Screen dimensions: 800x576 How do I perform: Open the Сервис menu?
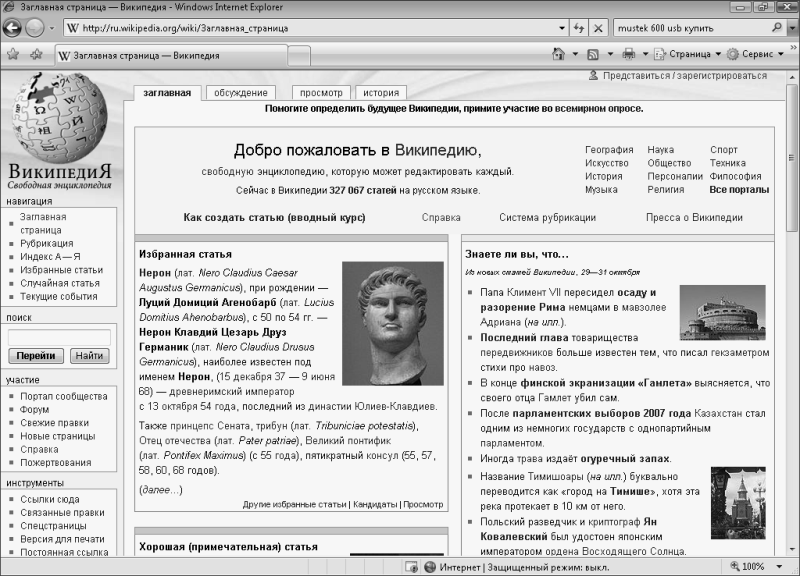tap(755, 54)
